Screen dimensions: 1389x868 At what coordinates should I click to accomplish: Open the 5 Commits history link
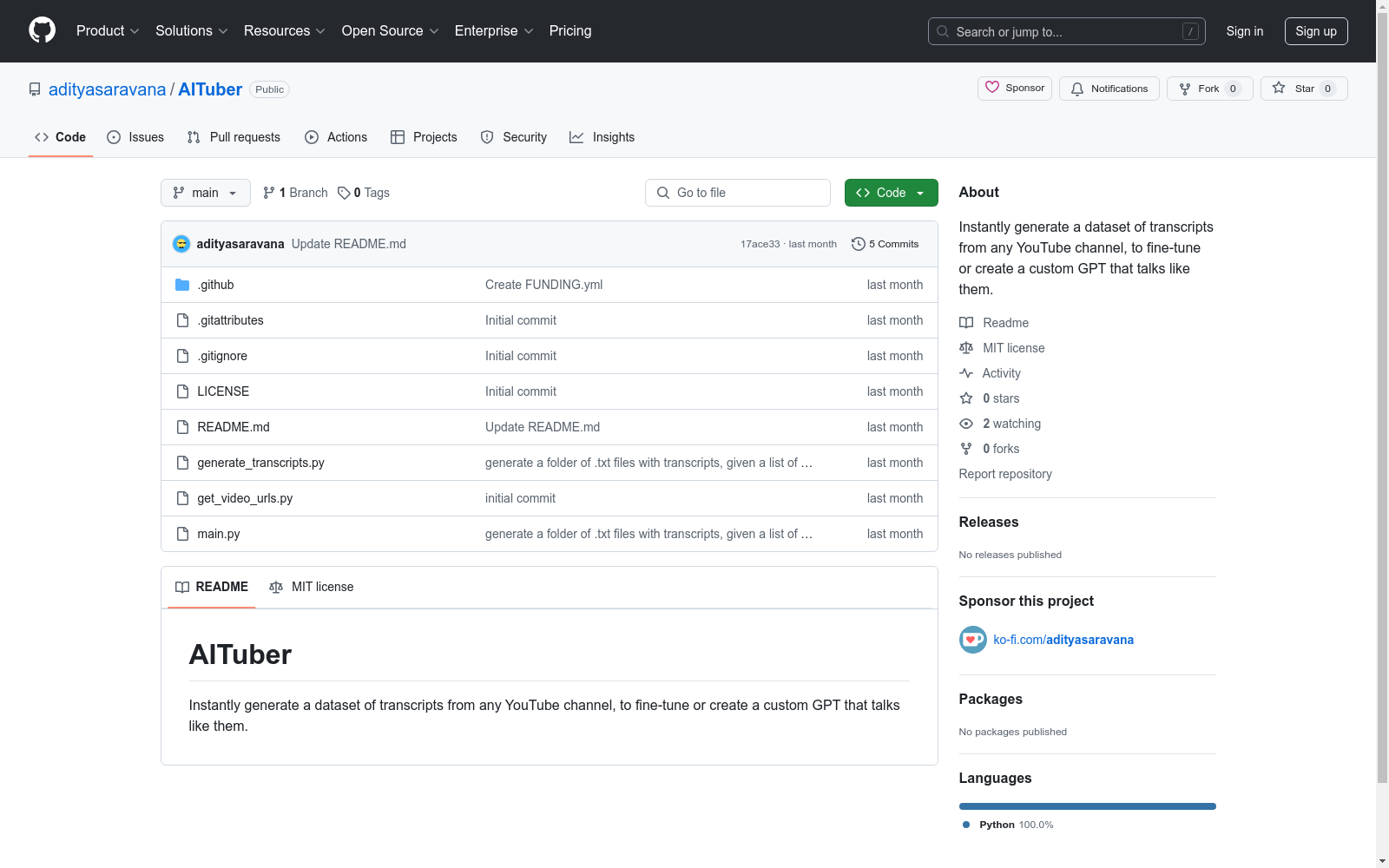[x=885, y=244]
